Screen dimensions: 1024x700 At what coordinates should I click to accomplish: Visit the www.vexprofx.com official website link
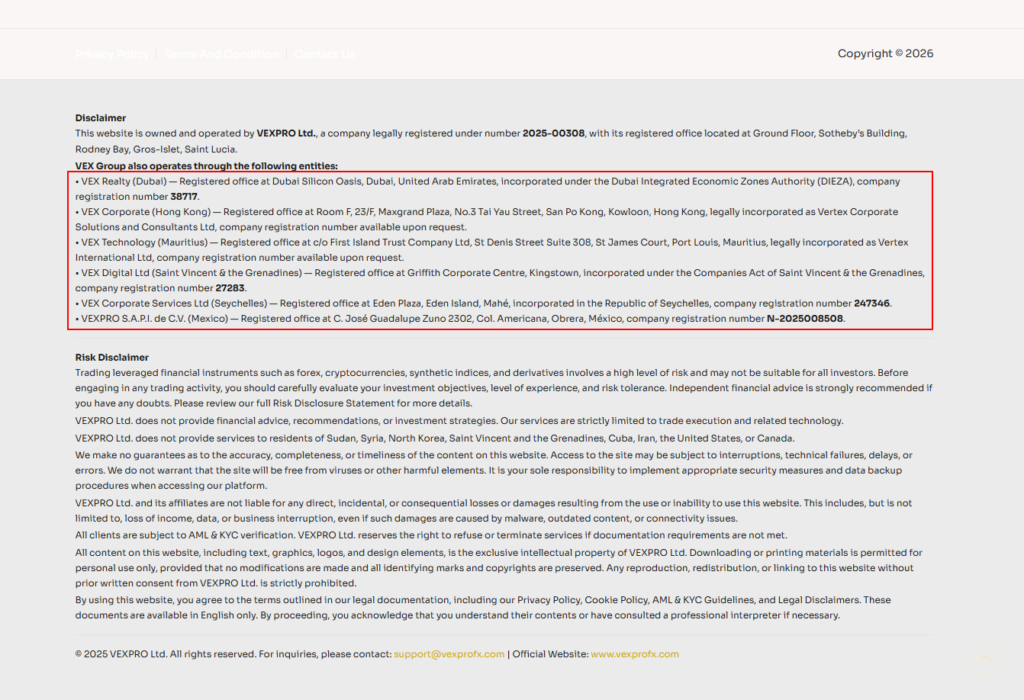coord(634,654)
